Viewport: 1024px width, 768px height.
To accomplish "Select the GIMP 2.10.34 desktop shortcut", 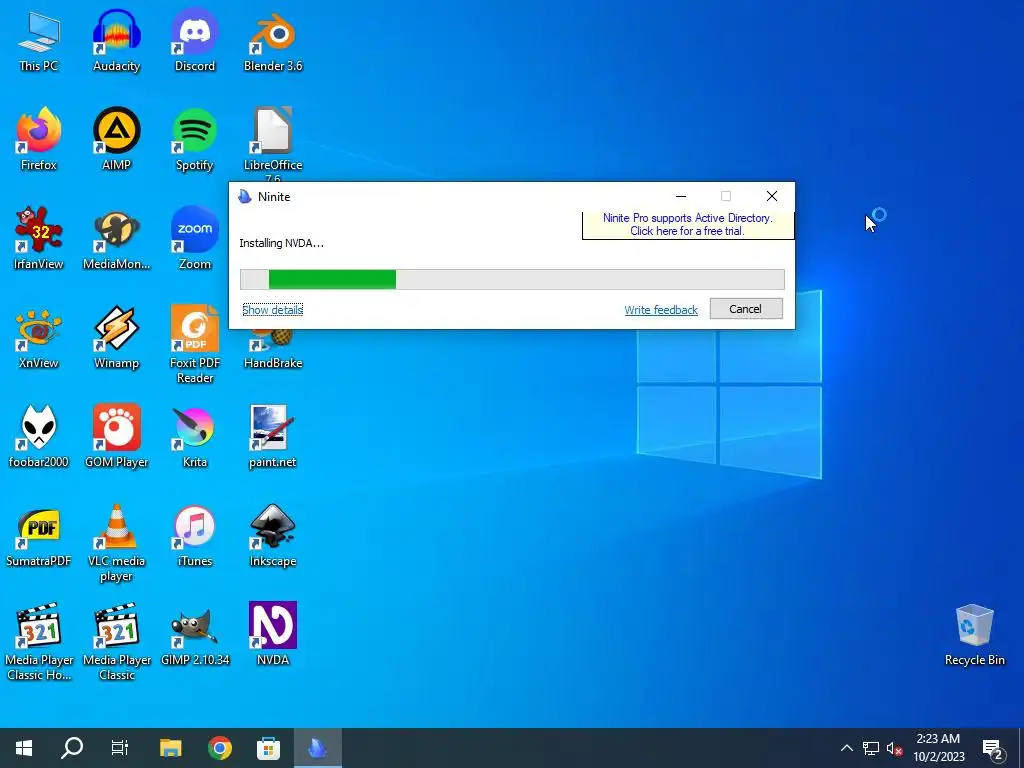I will point(195,635).
